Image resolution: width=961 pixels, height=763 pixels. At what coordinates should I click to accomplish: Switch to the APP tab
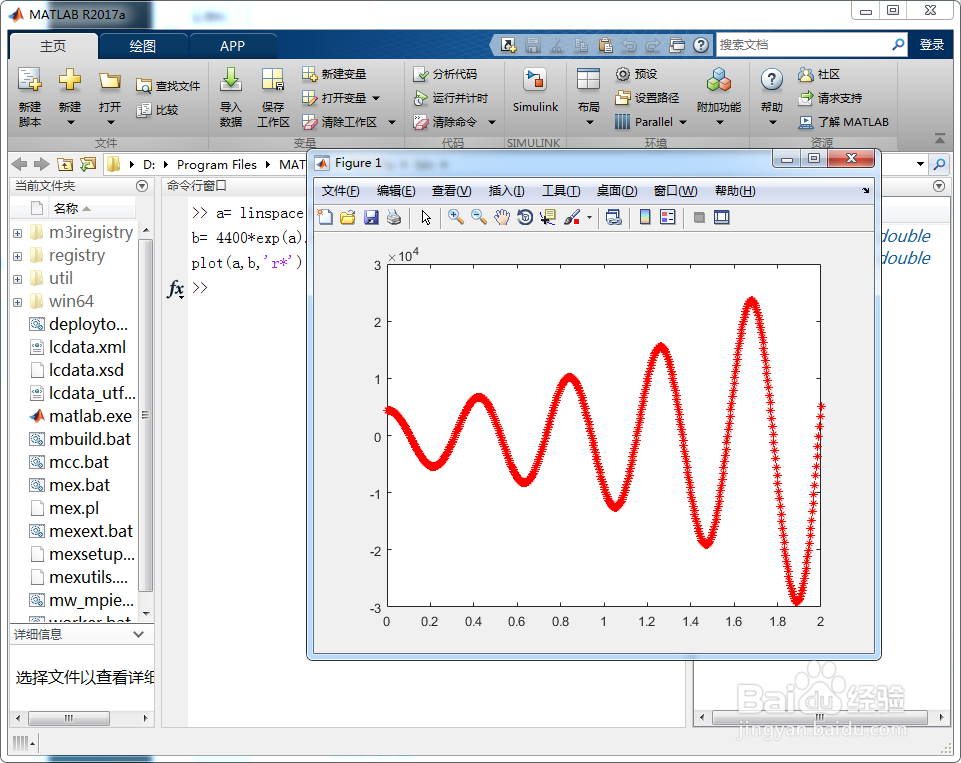coord(232,46)
